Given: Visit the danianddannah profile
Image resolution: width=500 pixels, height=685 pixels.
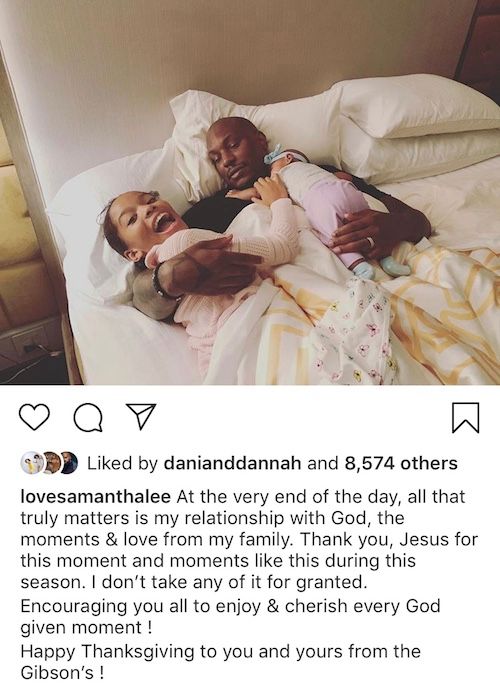Looking at the screenshot, I should tap(232, 464).
